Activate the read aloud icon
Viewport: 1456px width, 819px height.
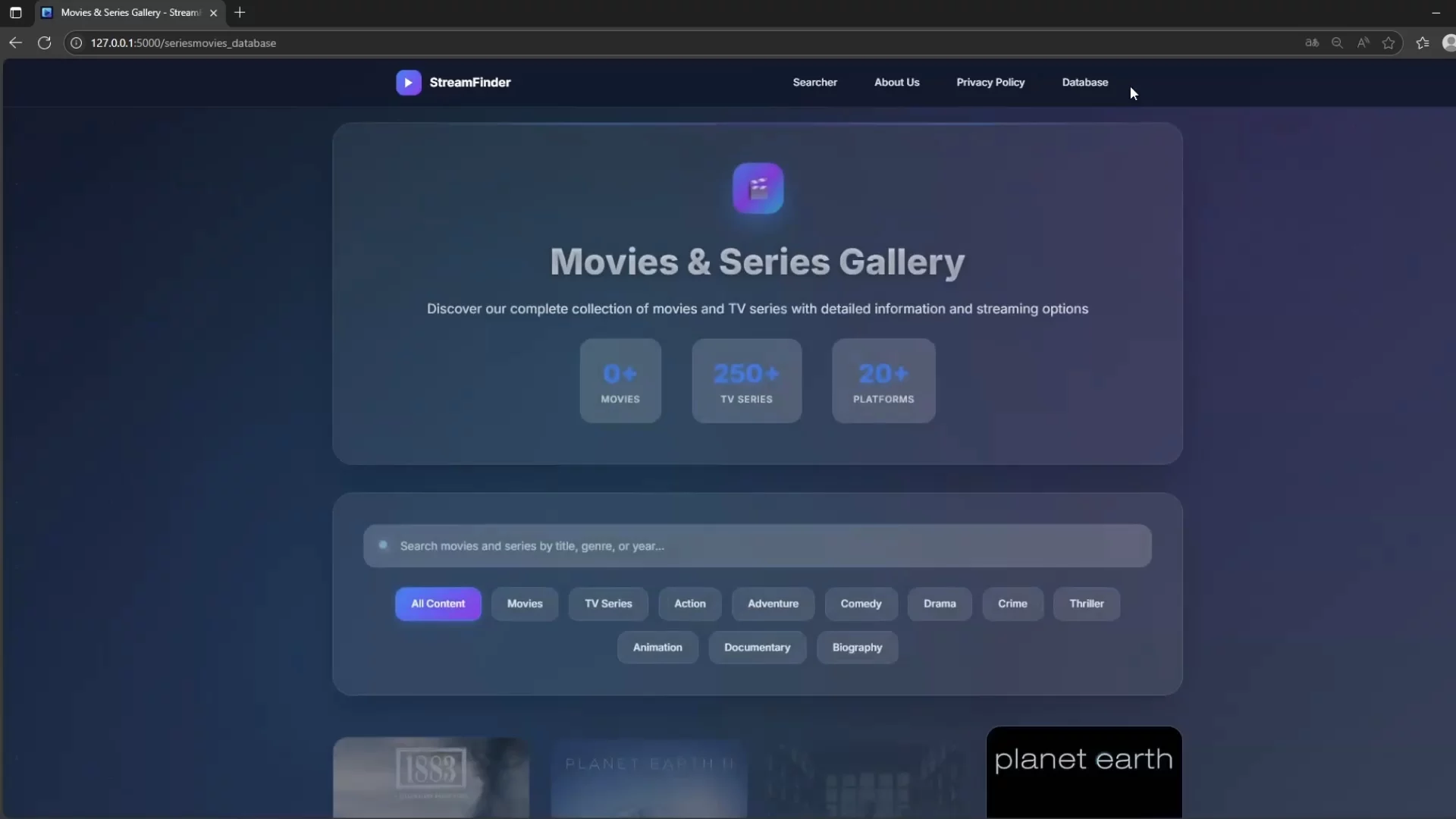pyautogui.click(x=1363, y=43)
